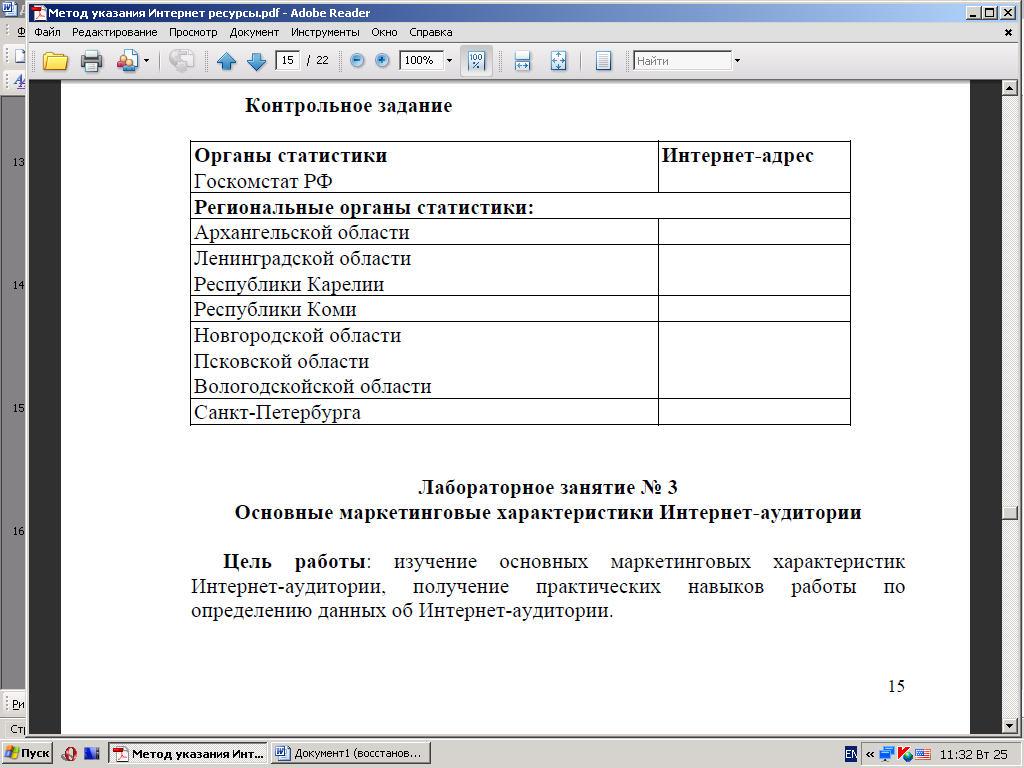Click text Региональные органы статистики:
Image resolution: width=1024 pixels, height=768 pixels.
pyautogui.click(x=364, y=207)
